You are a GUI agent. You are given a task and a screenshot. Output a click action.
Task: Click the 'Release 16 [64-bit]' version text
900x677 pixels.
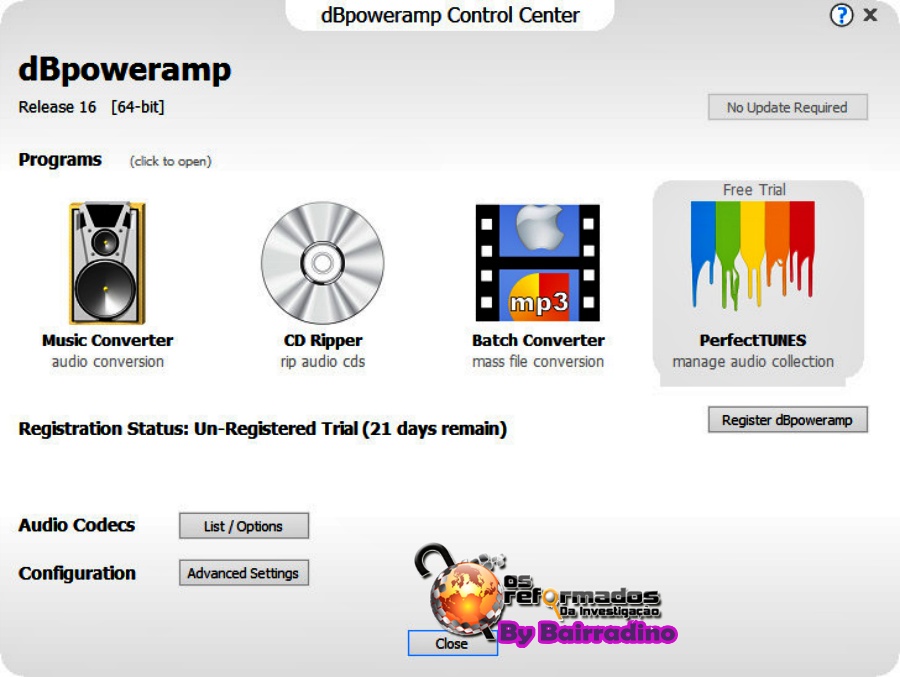point(91,107)
